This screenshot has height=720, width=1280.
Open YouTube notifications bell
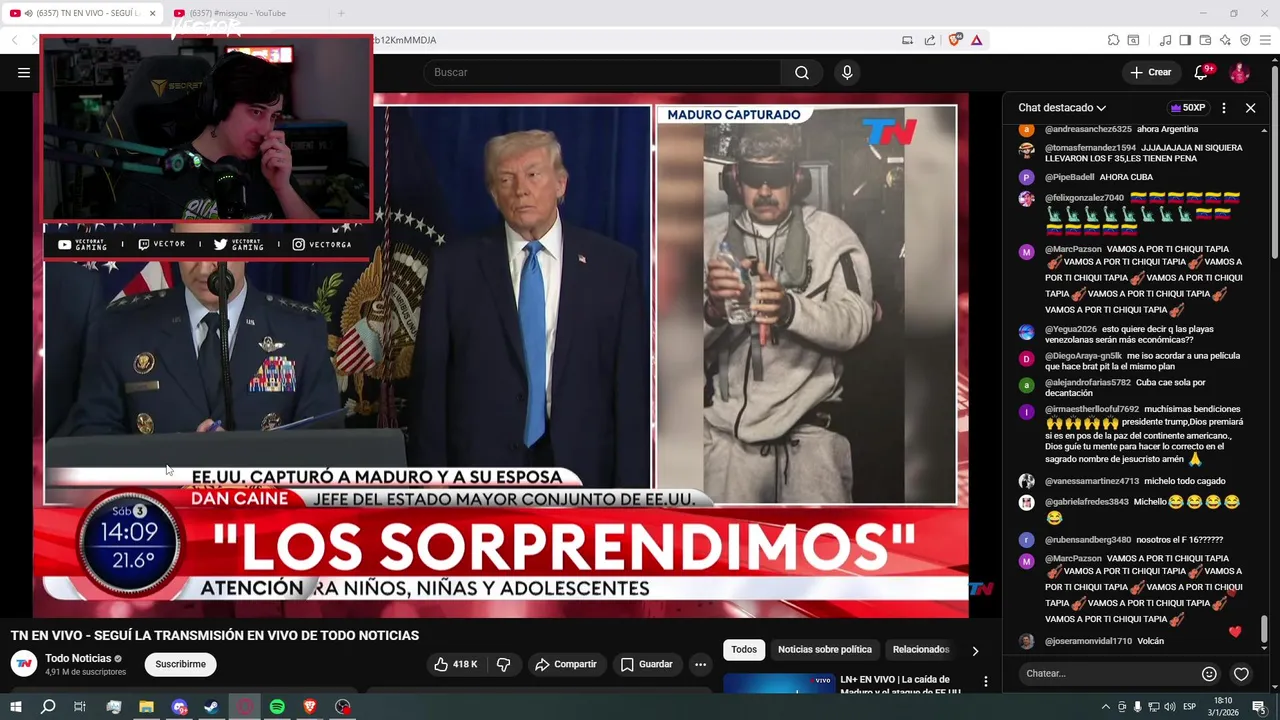(1203, 72)
